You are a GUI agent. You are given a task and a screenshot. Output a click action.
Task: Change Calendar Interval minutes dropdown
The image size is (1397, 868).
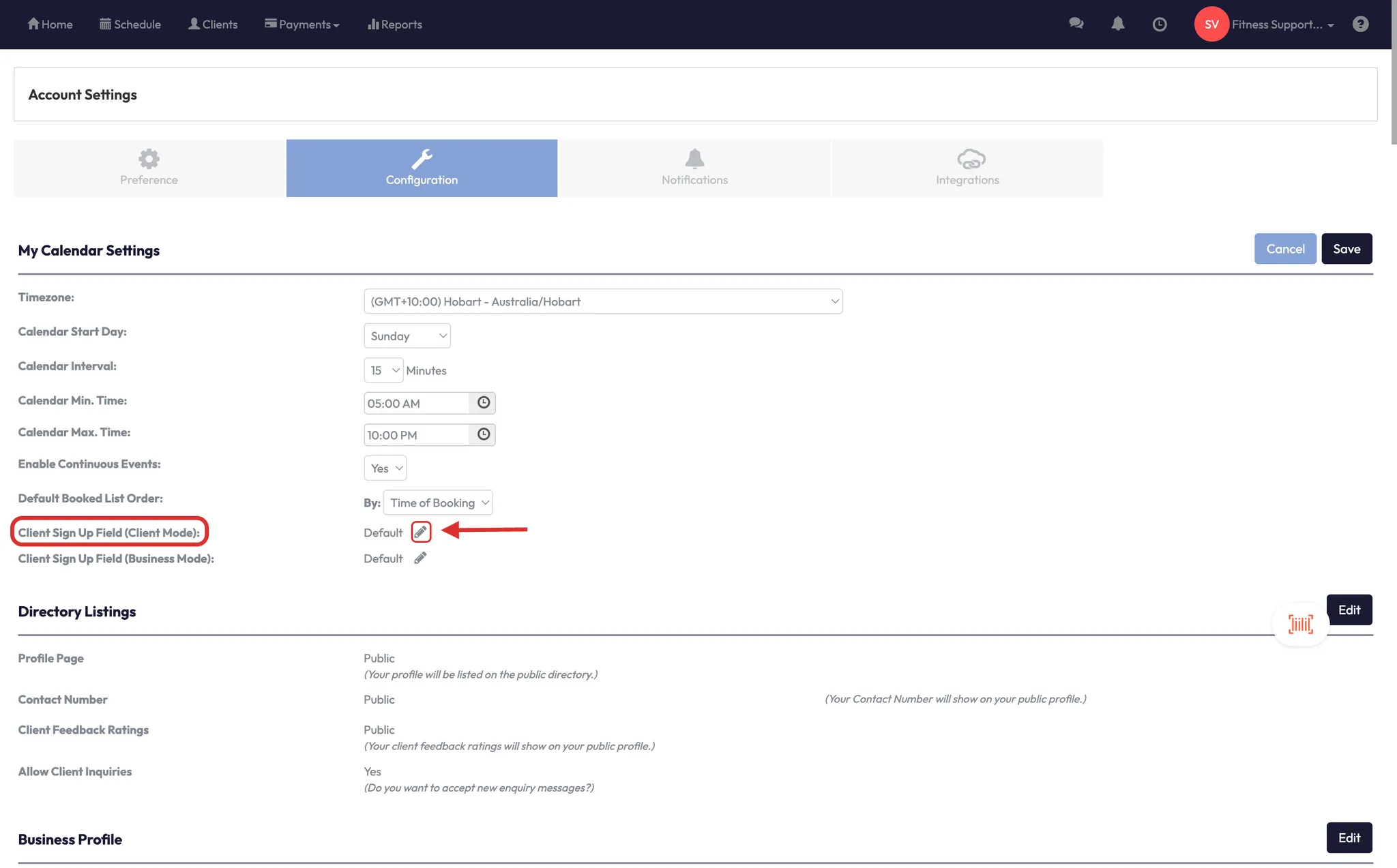point(383,370)
